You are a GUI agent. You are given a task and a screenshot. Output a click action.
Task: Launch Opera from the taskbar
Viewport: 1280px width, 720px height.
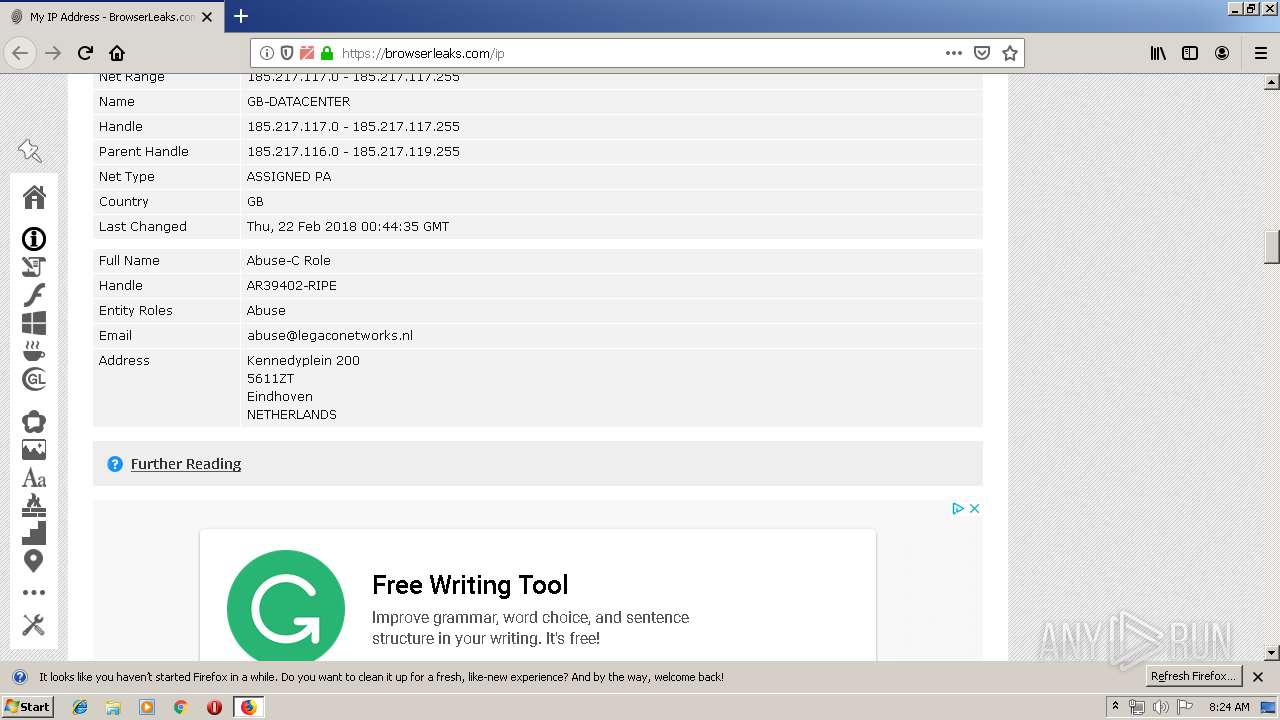(x=214, y=707)
